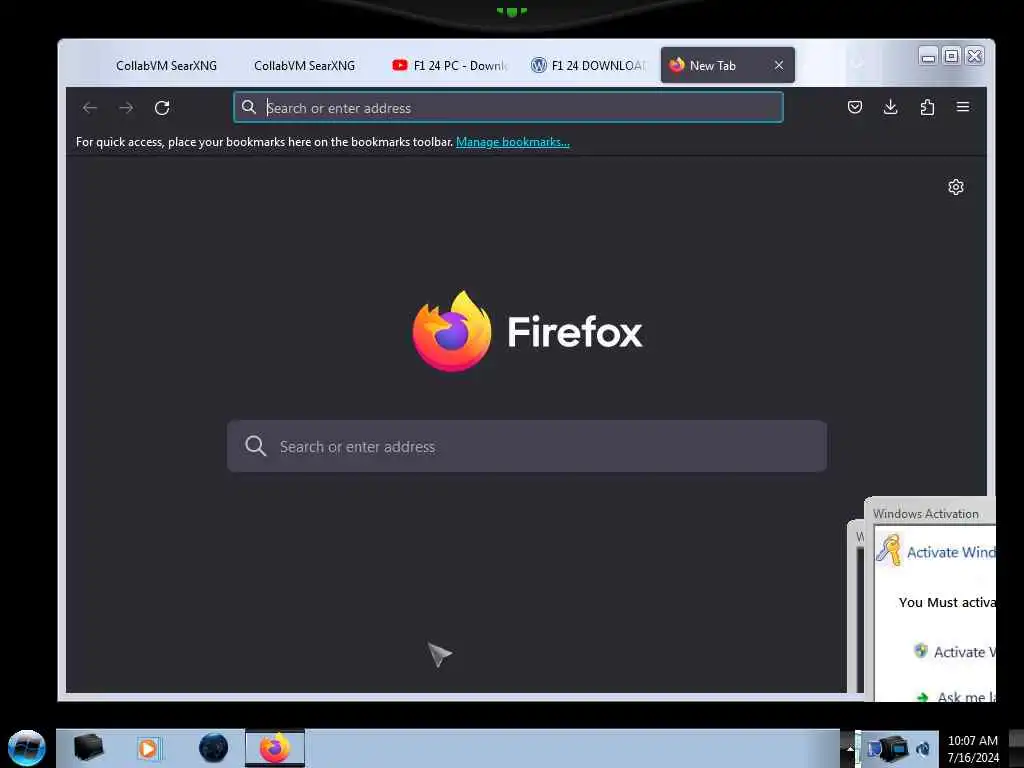Go back using the back arrow

[x=90, y=108]
